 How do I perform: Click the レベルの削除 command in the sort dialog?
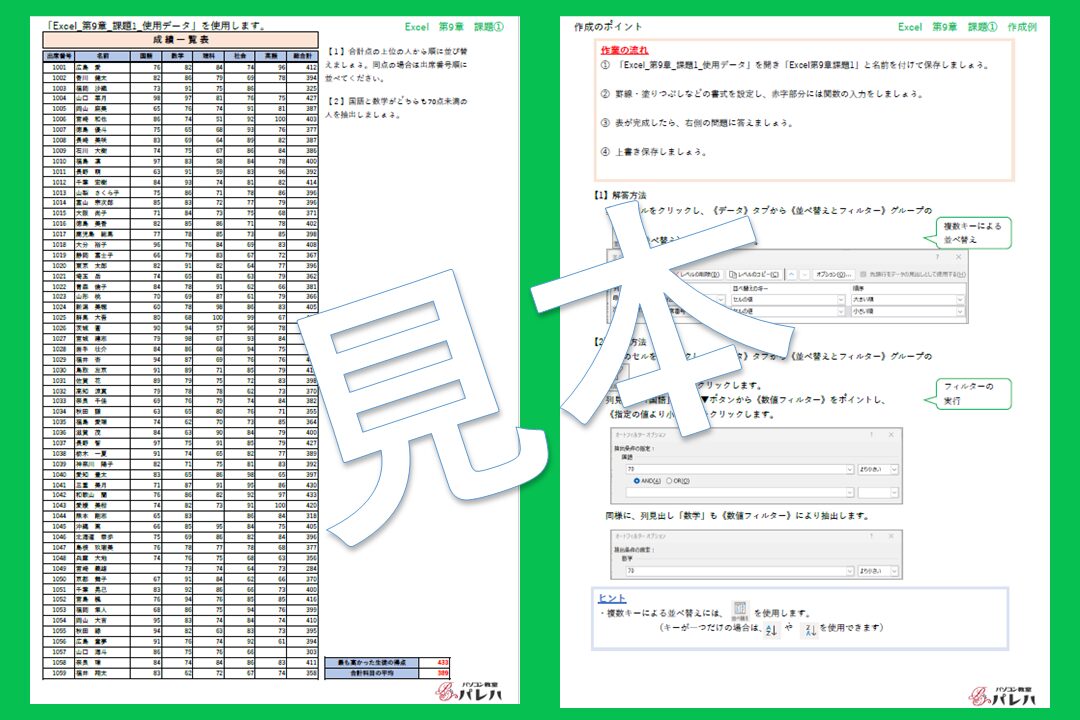(x=700, y=274)
